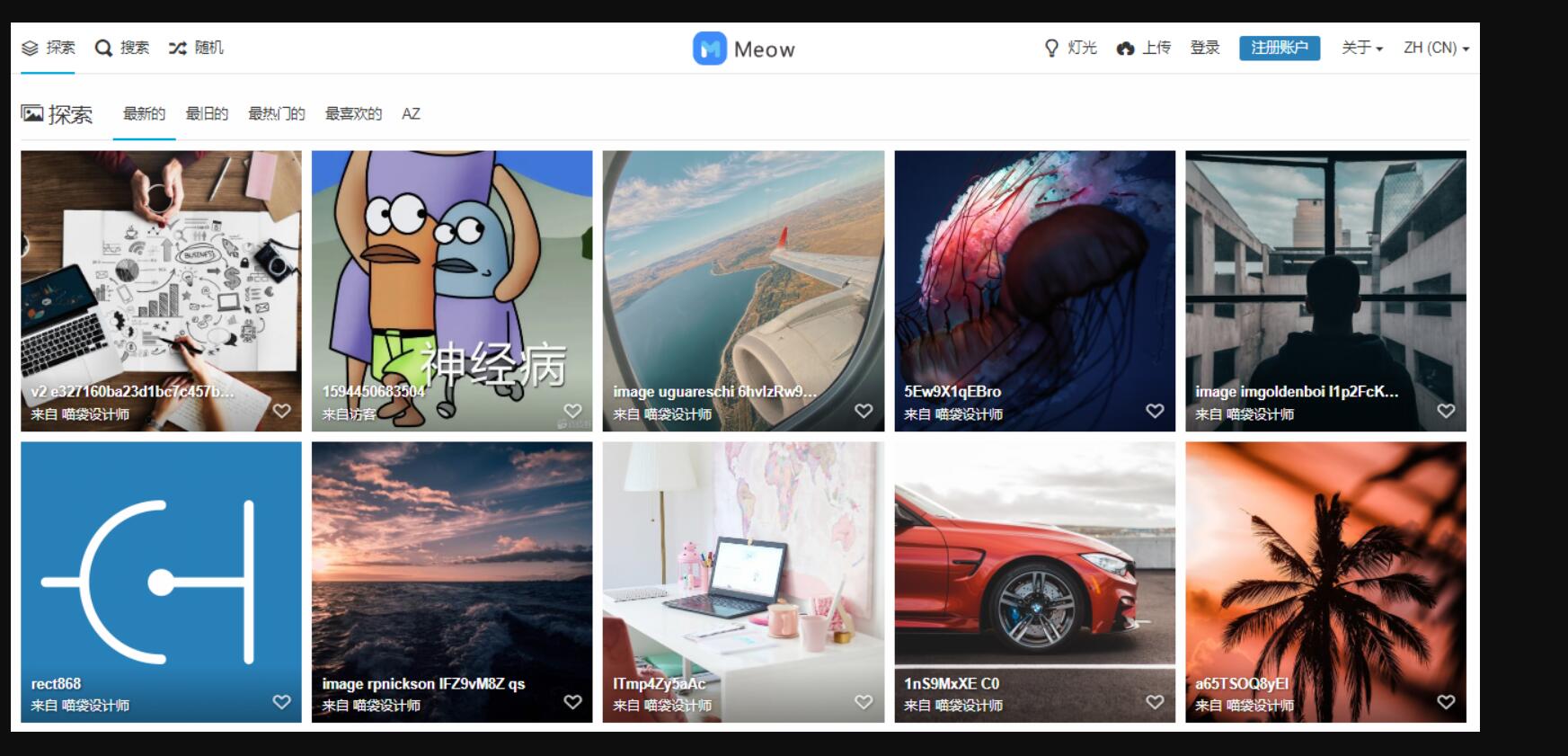This screenshot has height=756, width=1568.
Task: Click the 随机 shuffle icon
Action: coord(178,48)
